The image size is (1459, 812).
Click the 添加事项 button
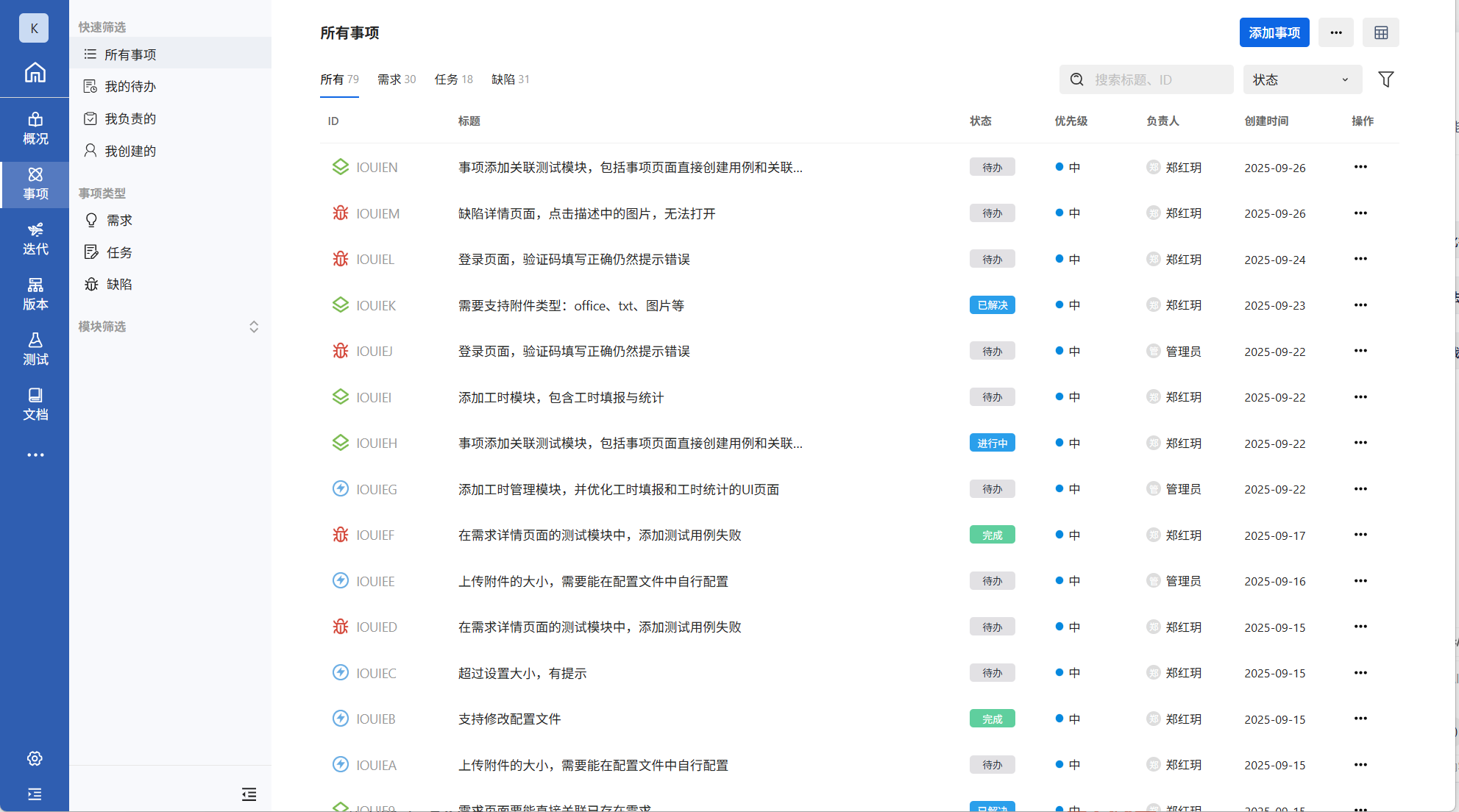1274,32
